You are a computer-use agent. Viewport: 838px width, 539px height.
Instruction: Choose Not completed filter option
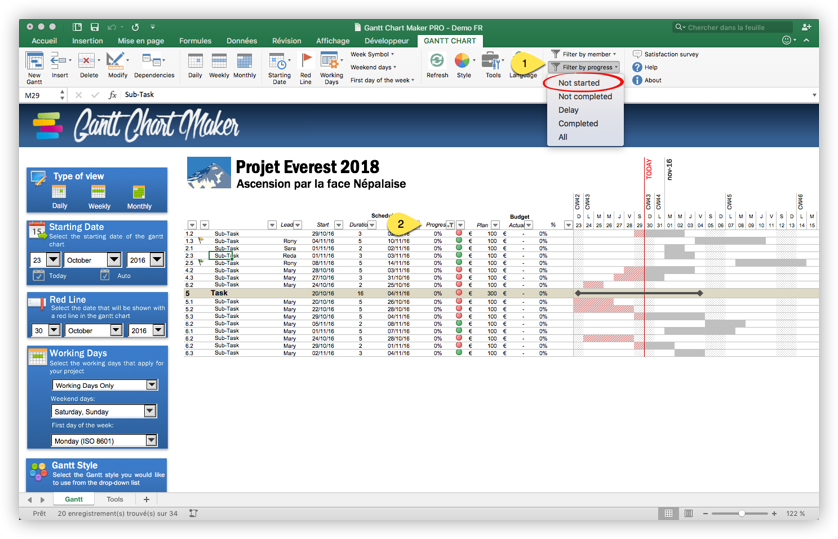tap(585, 96)
